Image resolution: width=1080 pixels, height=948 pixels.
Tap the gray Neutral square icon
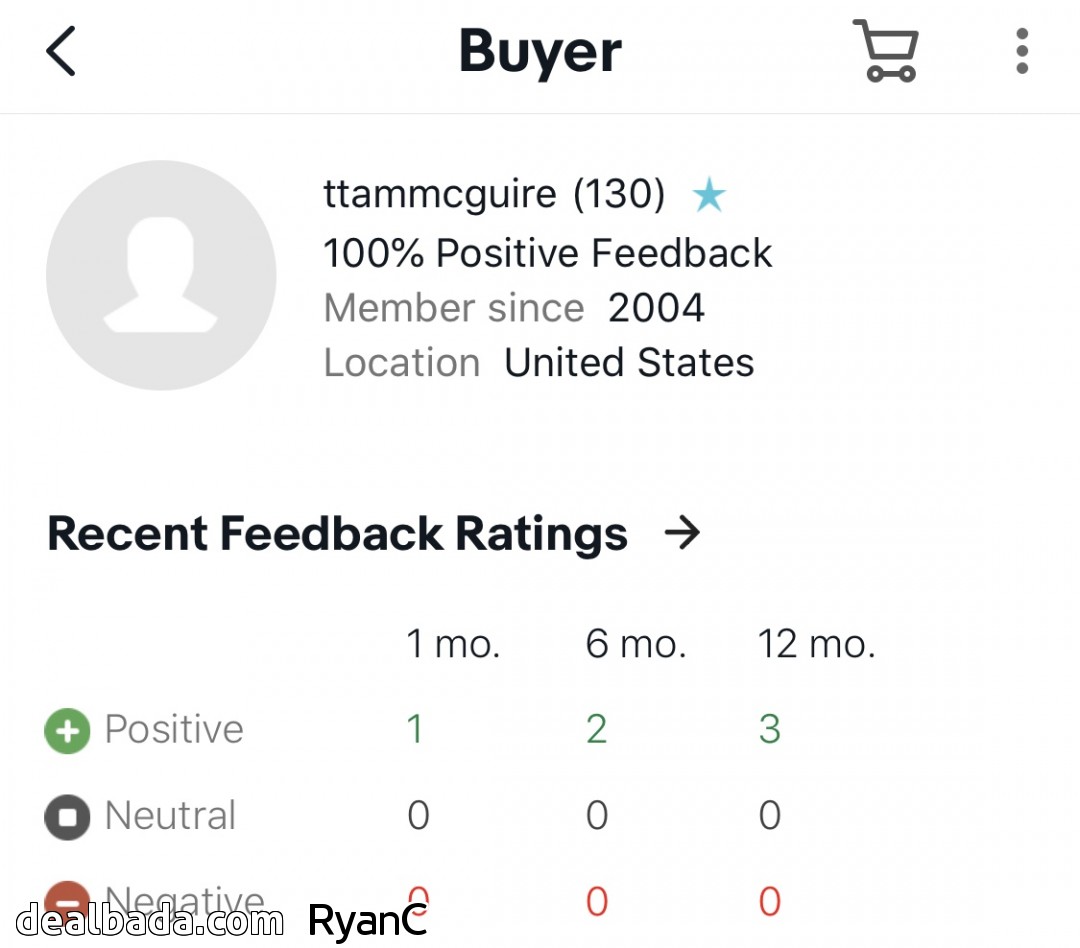tap(67, 817)
